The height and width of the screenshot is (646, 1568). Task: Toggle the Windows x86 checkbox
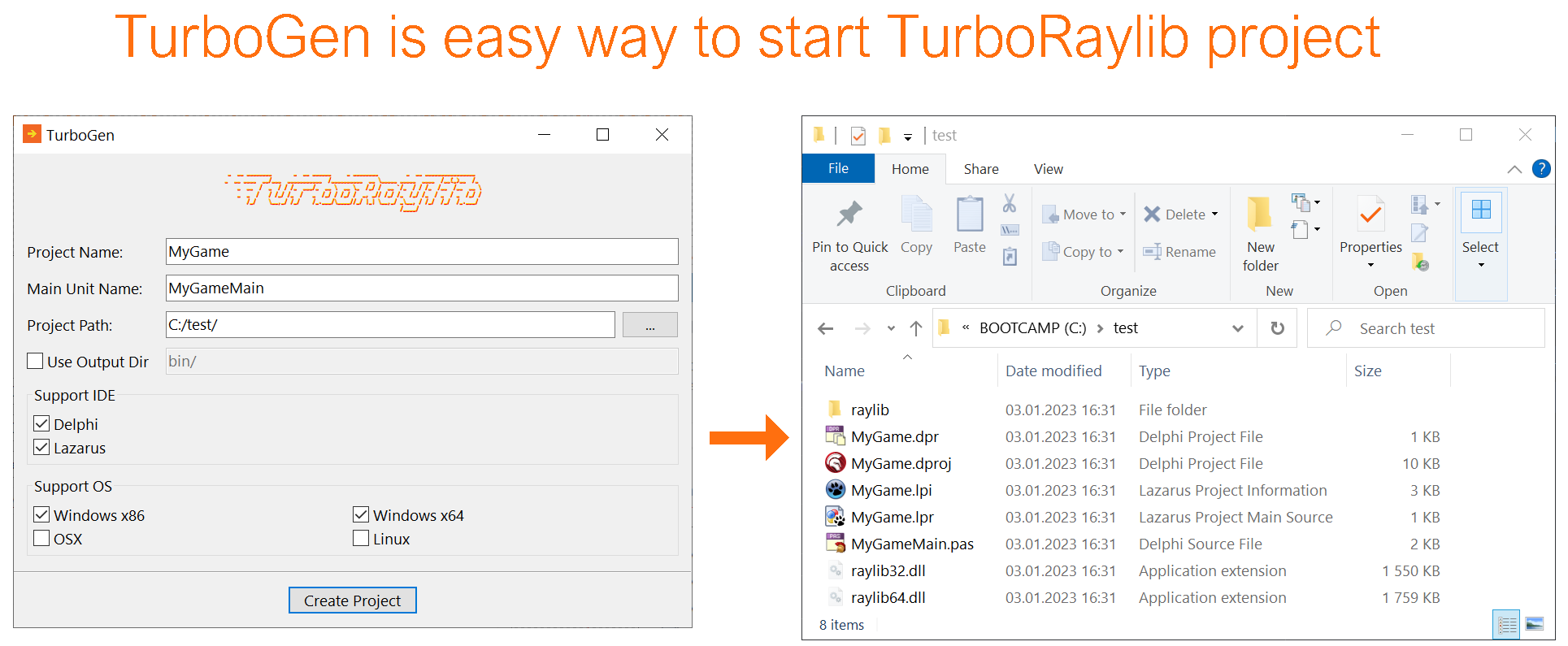coord(41,514)
